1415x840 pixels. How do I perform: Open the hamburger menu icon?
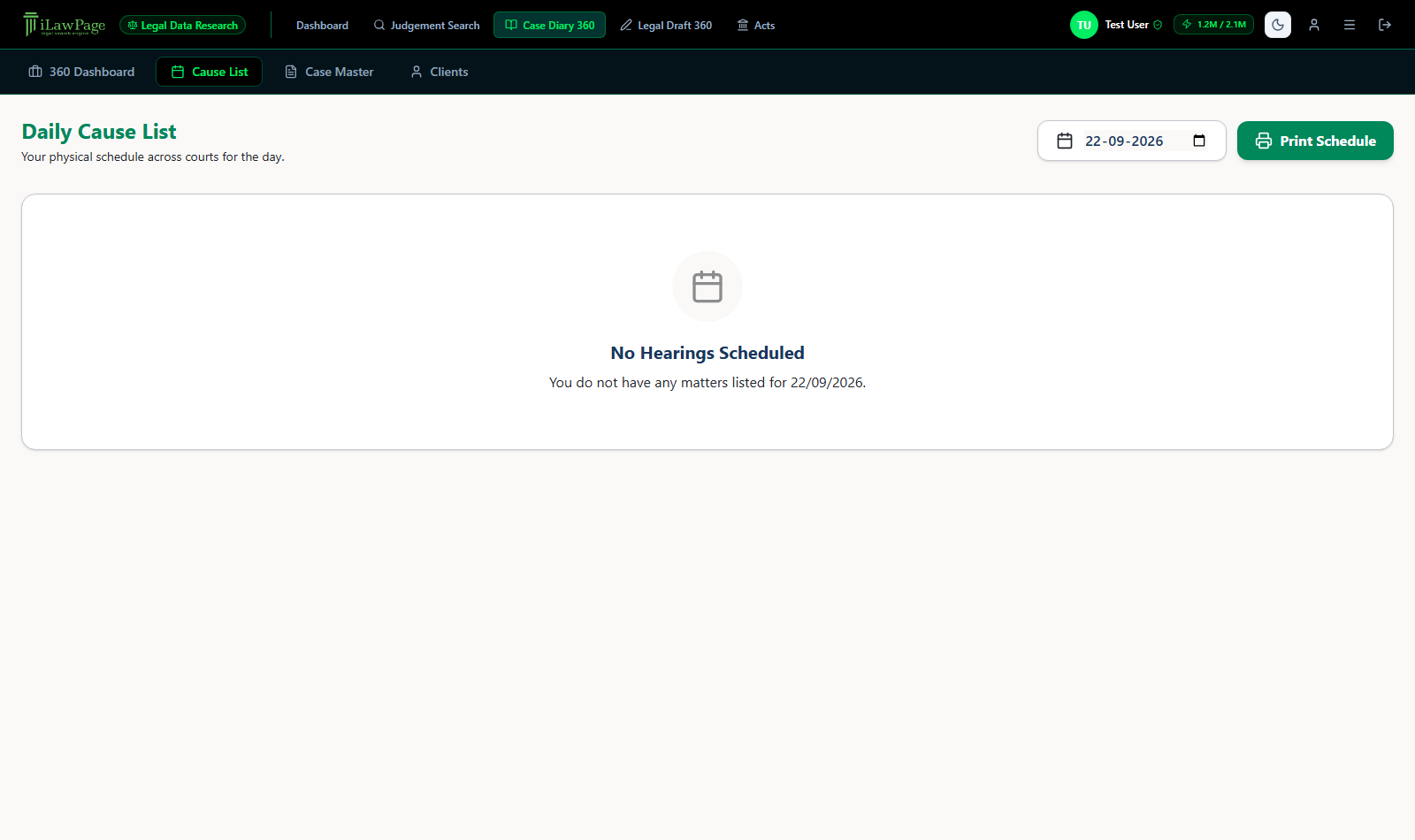(x=1350, y=25)
